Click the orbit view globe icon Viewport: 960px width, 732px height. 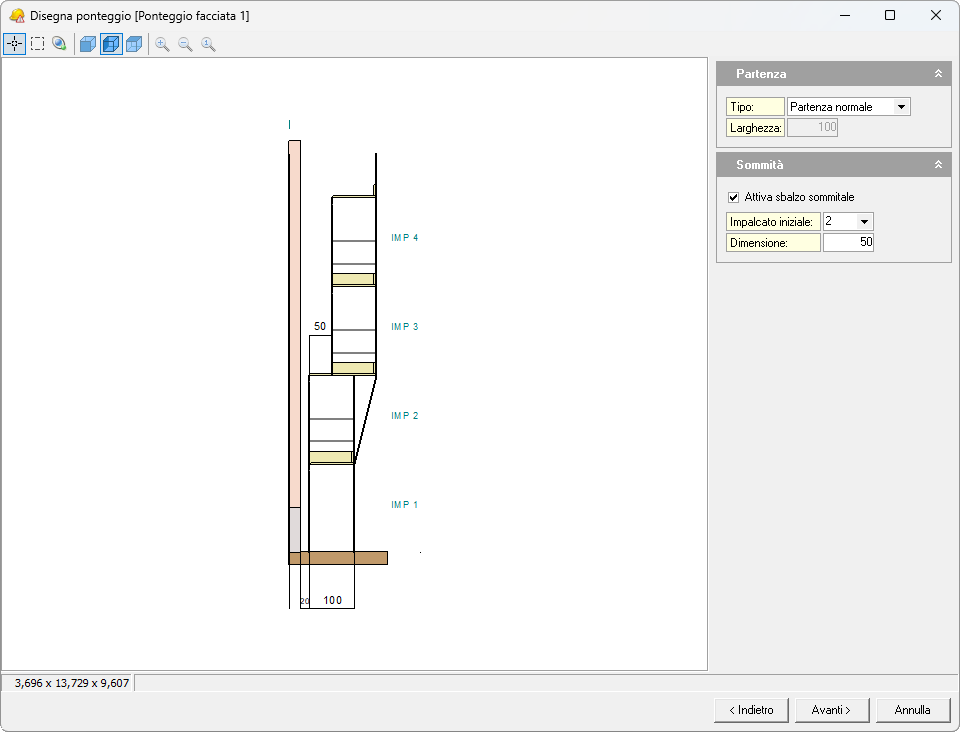pyautogui.click(x=60, y=44)
